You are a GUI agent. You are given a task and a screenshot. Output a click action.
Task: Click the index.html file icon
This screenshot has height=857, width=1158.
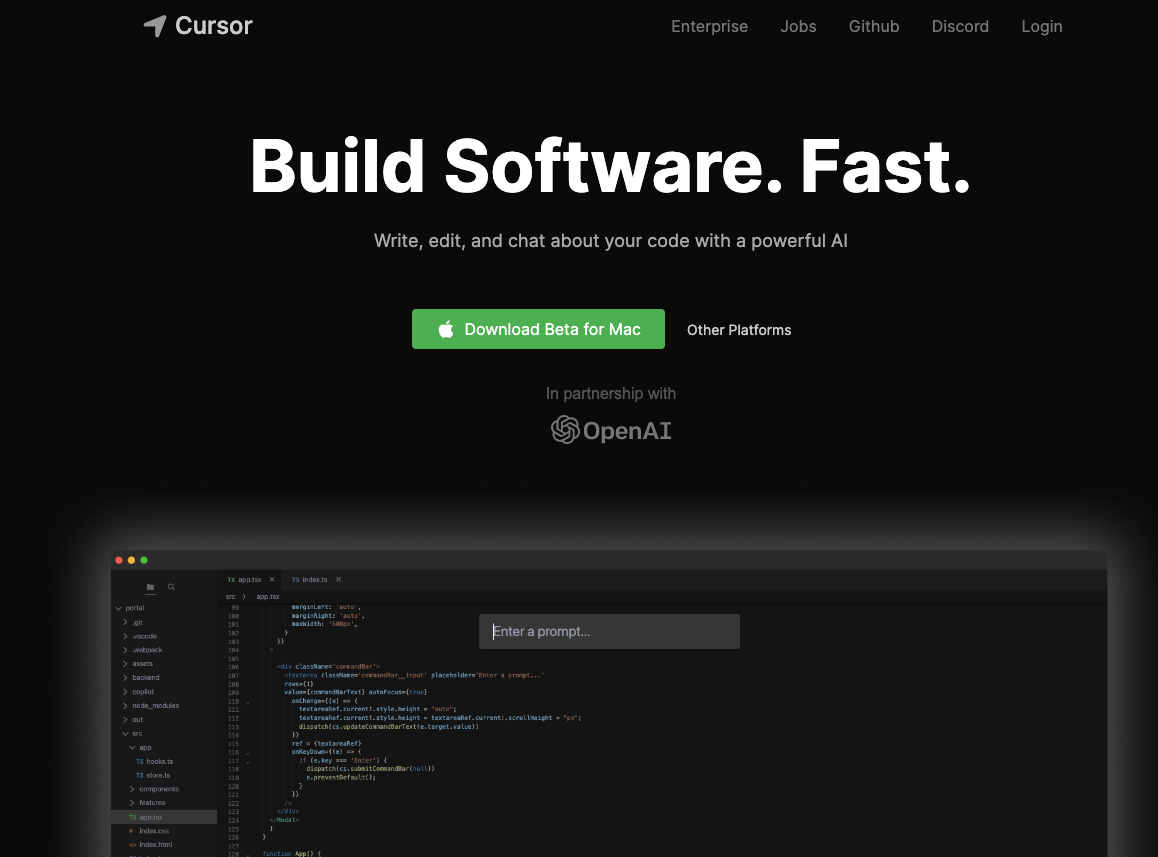pos(130,844)
